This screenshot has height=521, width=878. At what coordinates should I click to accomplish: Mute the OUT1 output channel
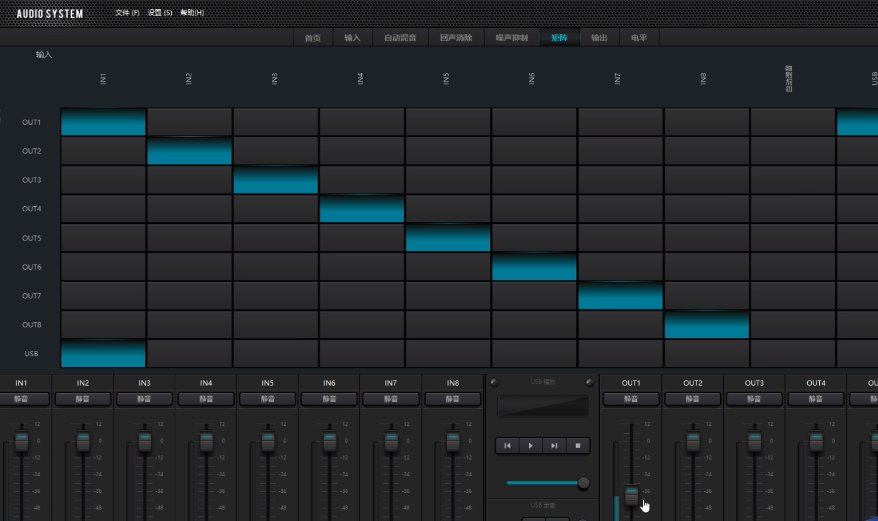pyautogui.click(x=631, y=399)
